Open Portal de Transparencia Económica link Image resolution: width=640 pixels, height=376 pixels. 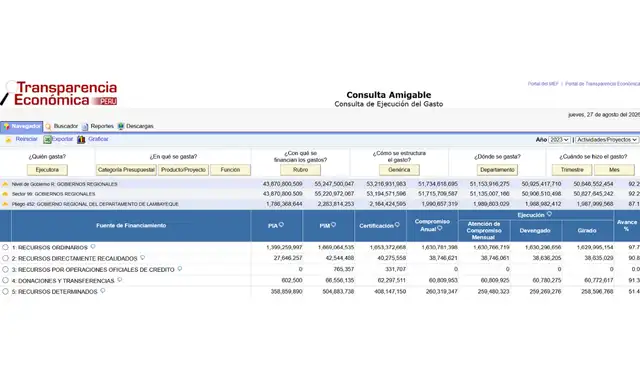tap(602, 84)
